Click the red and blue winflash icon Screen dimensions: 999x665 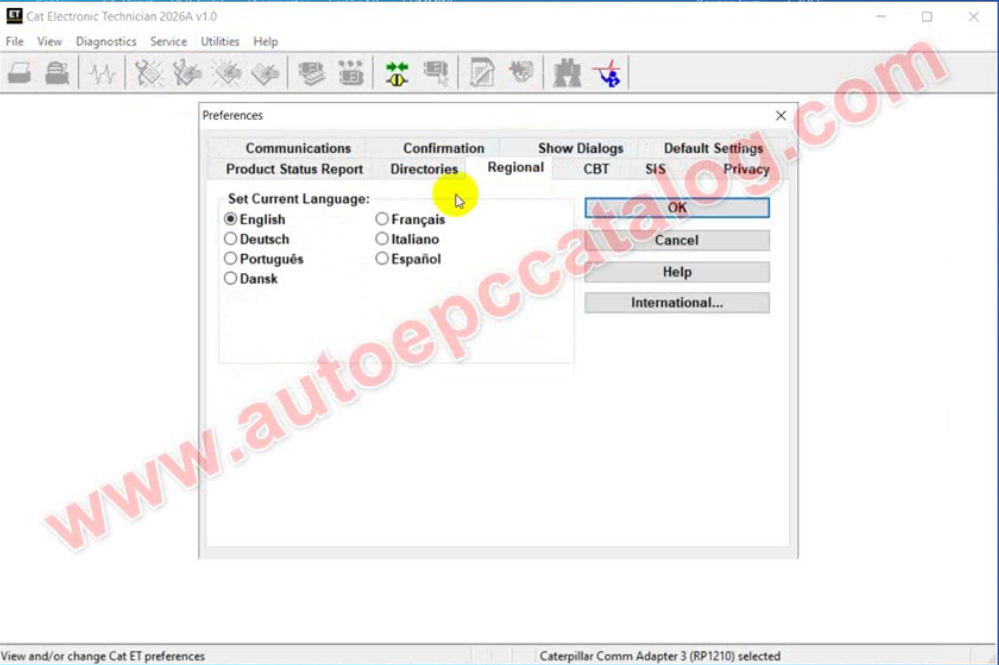(606, 73)
